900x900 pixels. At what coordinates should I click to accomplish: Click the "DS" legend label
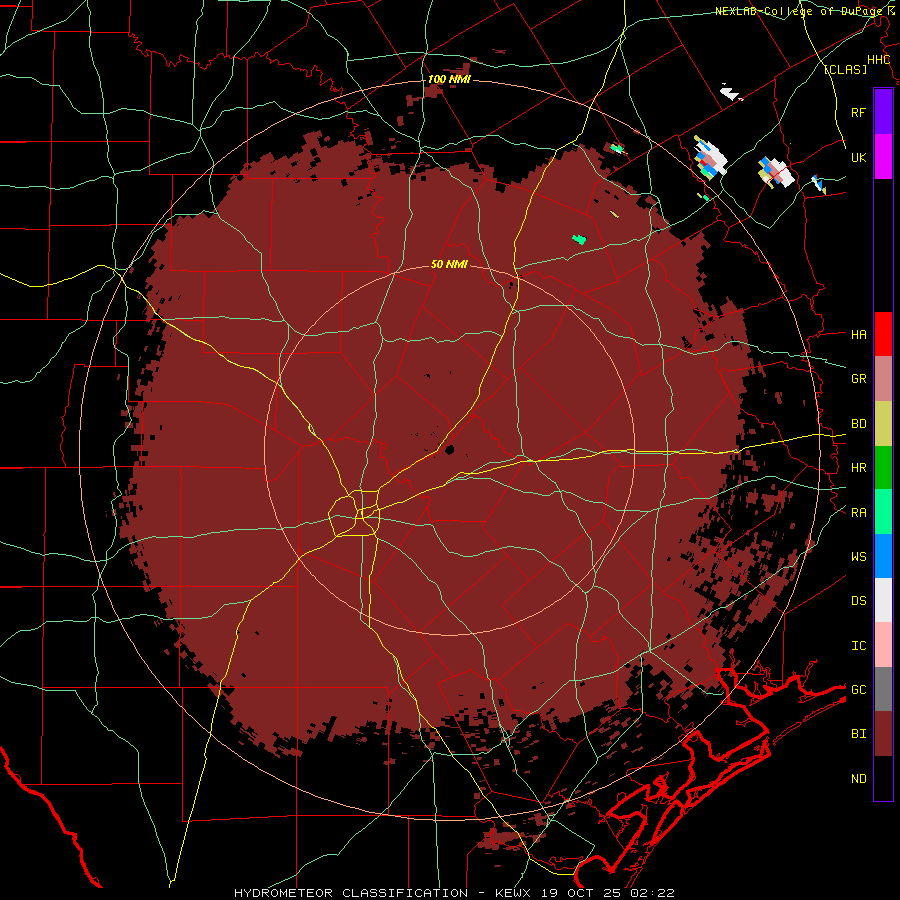(858, 600)
